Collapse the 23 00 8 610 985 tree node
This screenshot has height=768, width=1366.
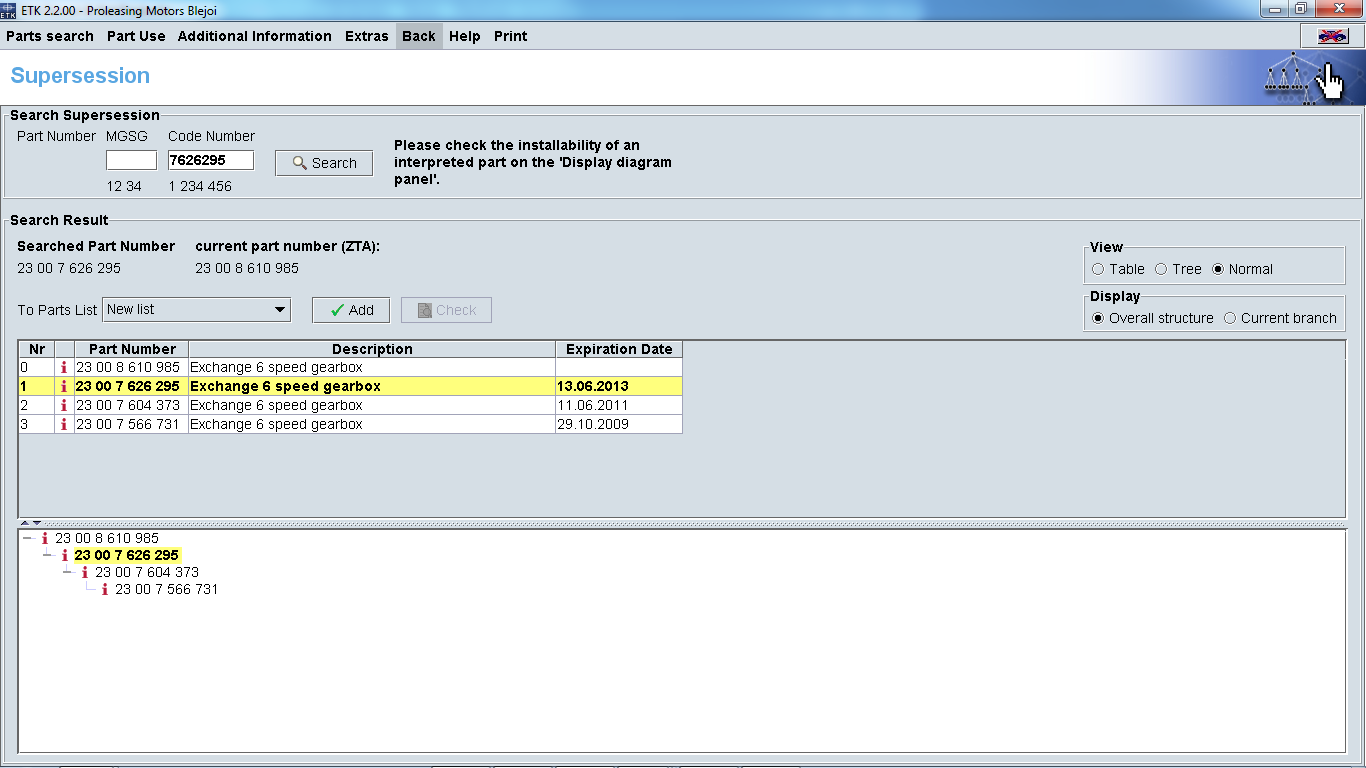[28, 538]
